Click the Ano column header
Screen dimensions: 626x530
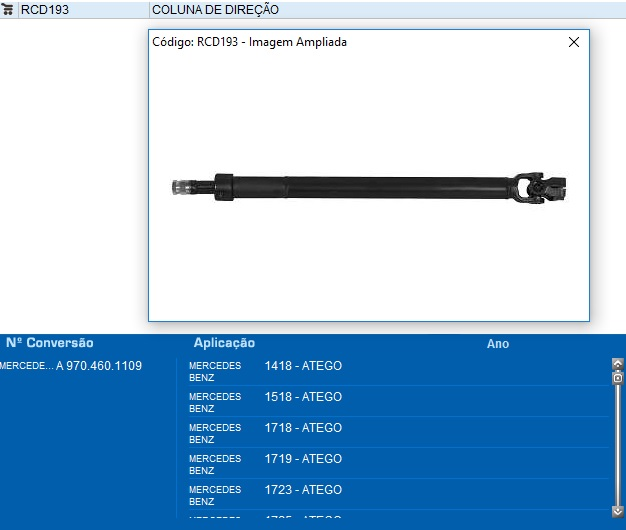coord(497,344)
